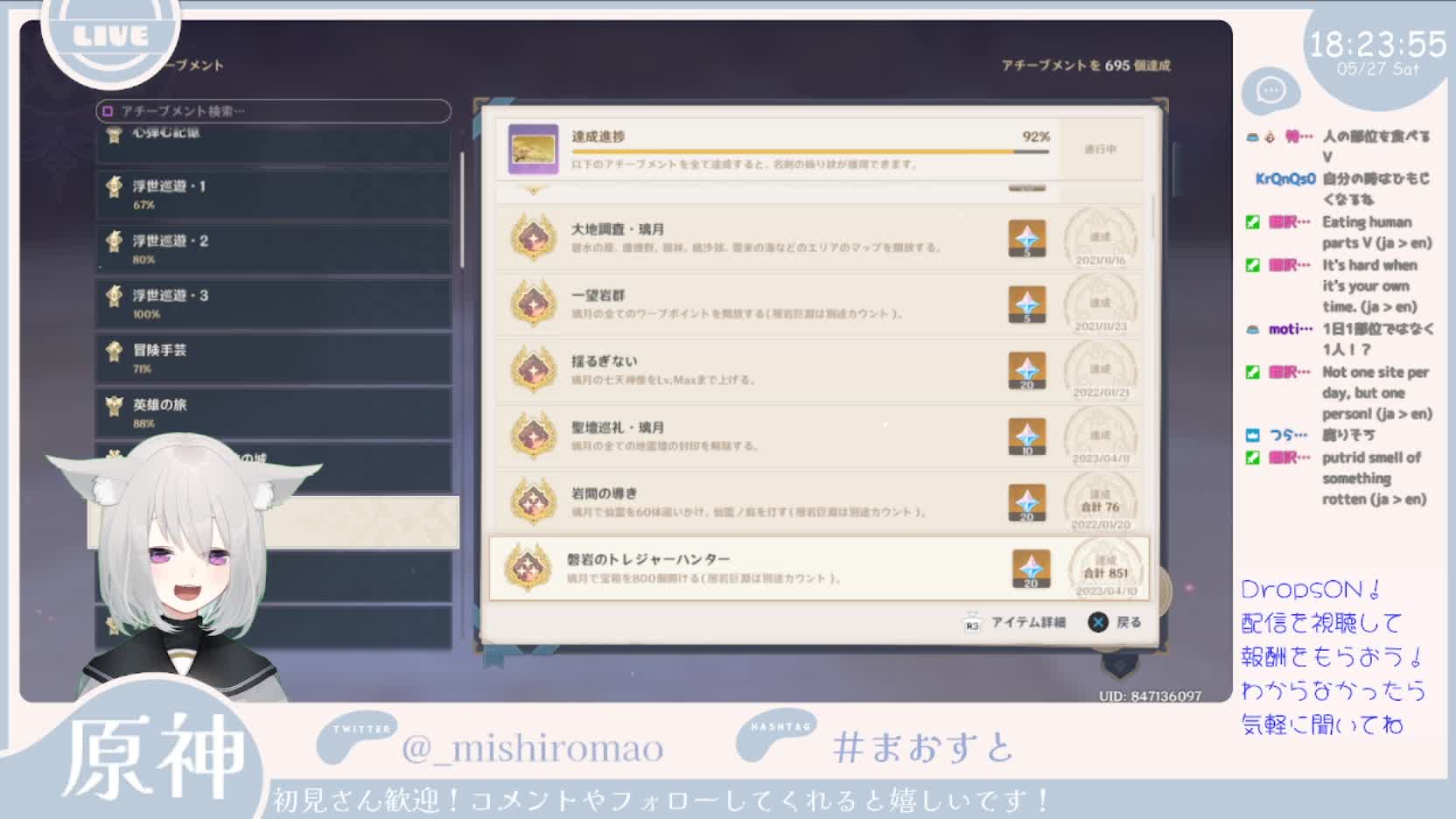Image resolution: width=1456 pixels, height=819 pixels.
Task: Click the X icon beside 戻る
Action: click(1098, 622)
